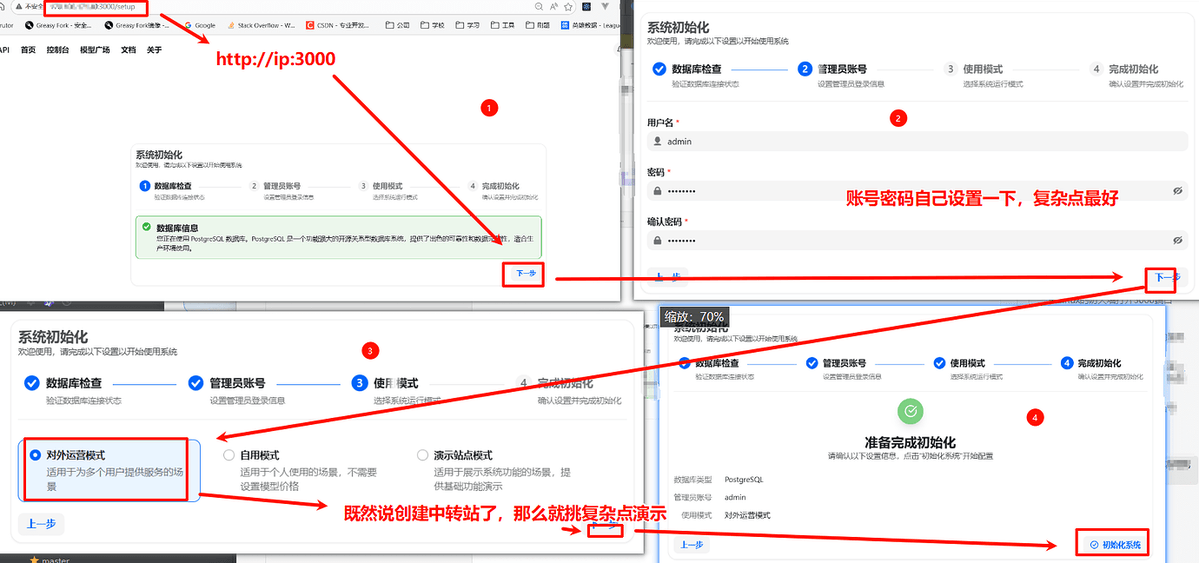
Task: Expand the 工具 bookmark folder
Action: [x=502, y=24]
